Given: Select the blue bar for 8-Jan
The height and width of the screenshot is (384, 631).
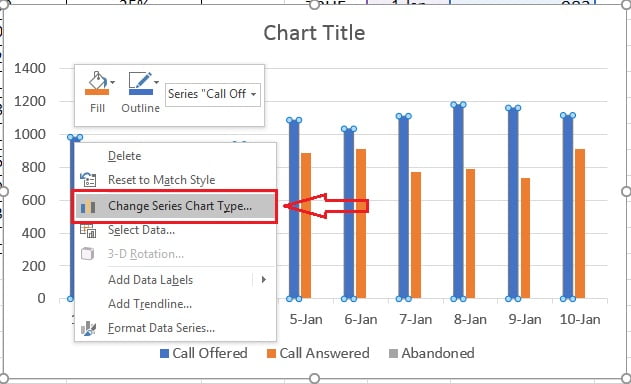Looking at the screenshot, I should 458,202.
